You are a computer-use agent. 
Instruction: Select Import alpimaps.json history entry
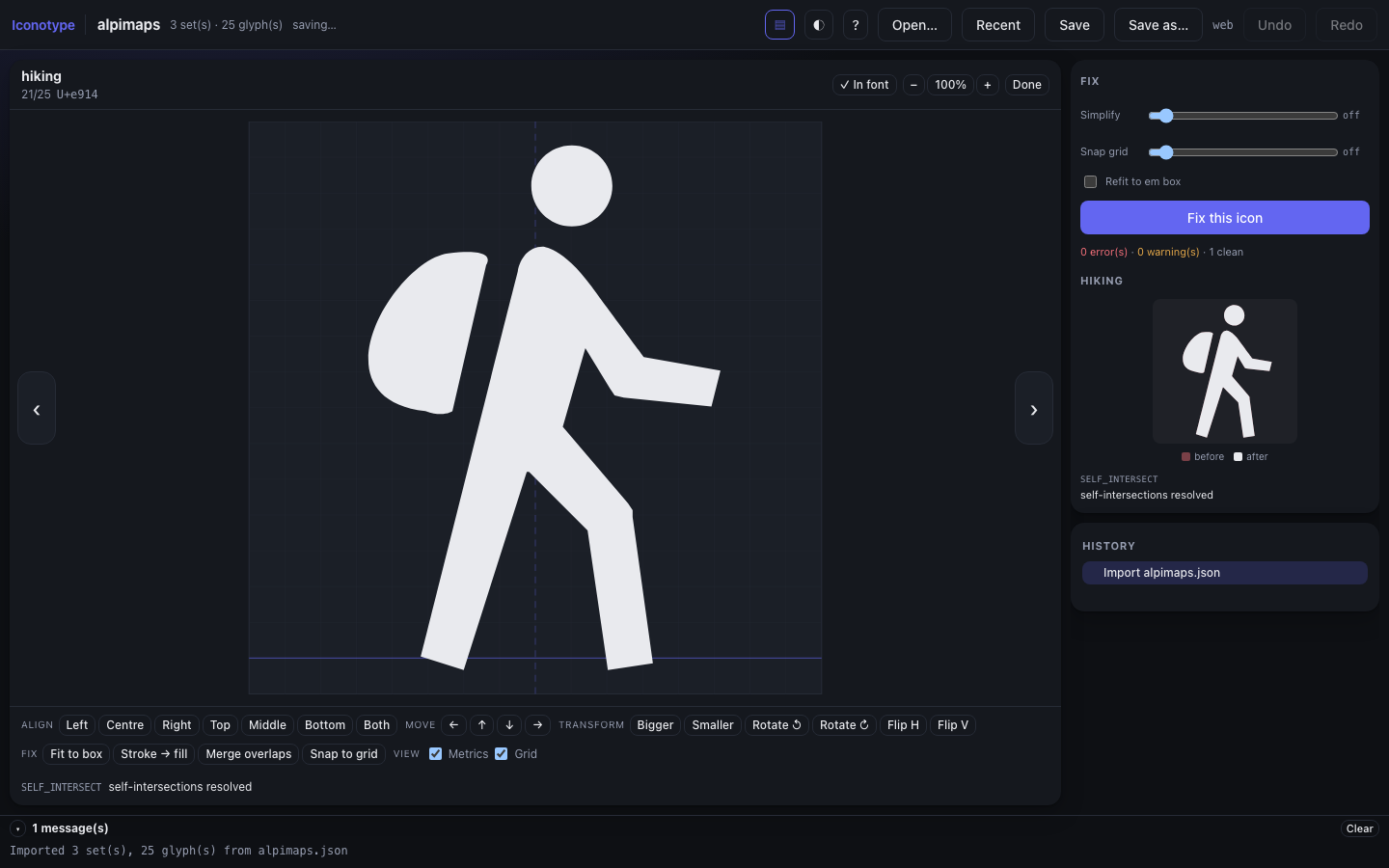(1225, 573)
